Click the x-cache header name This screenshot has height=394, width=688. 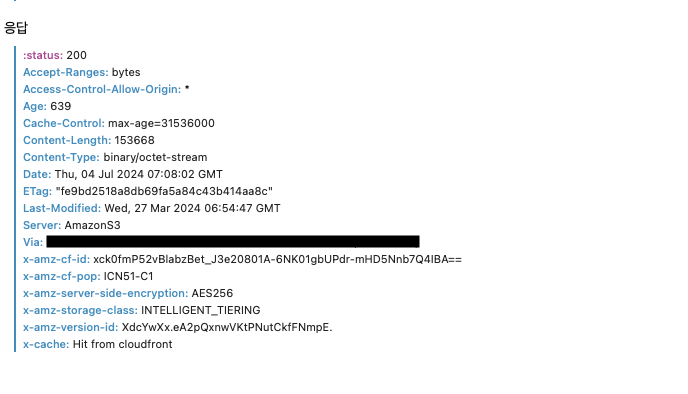click(x=46, y=344)
